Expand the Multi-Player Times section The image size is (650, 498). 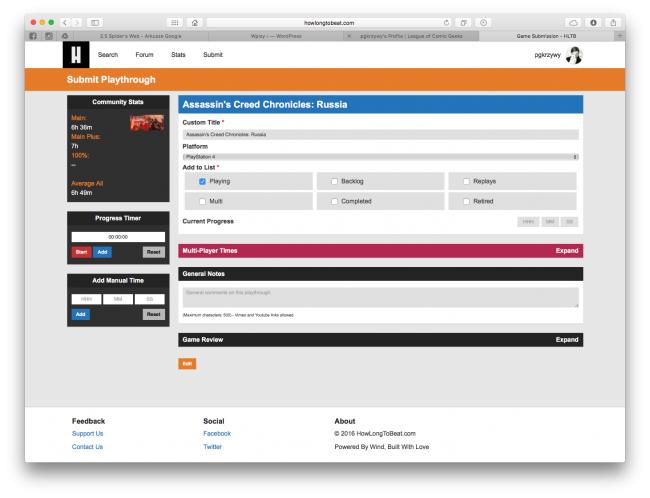567,251
